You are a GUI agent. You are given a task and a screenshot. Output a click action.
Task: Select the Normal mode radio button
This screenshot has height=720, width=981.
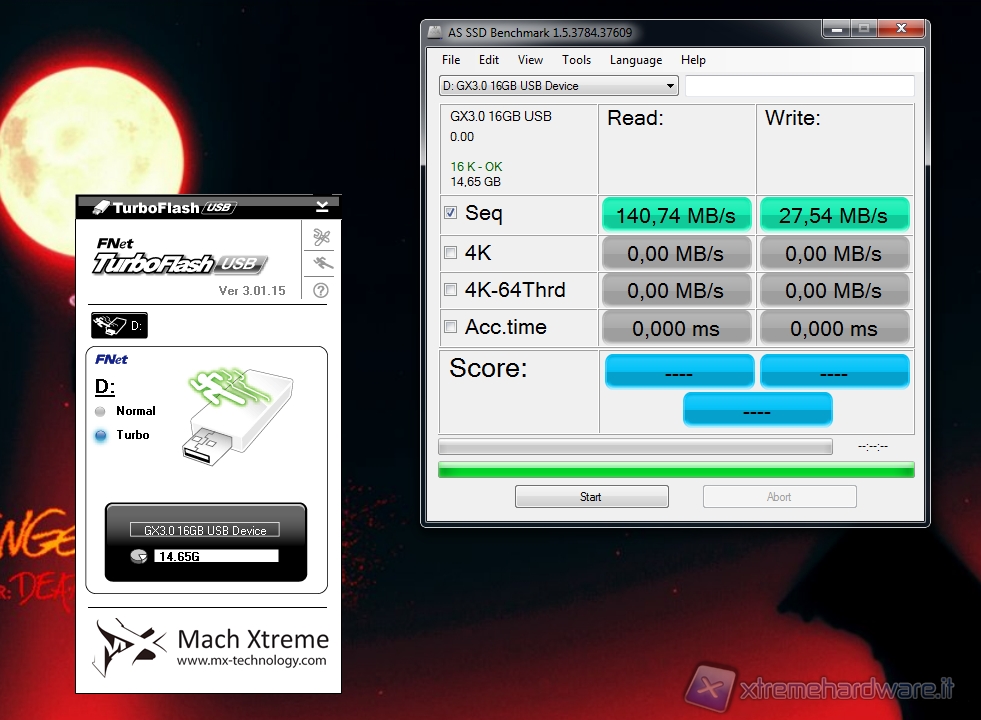100,411
